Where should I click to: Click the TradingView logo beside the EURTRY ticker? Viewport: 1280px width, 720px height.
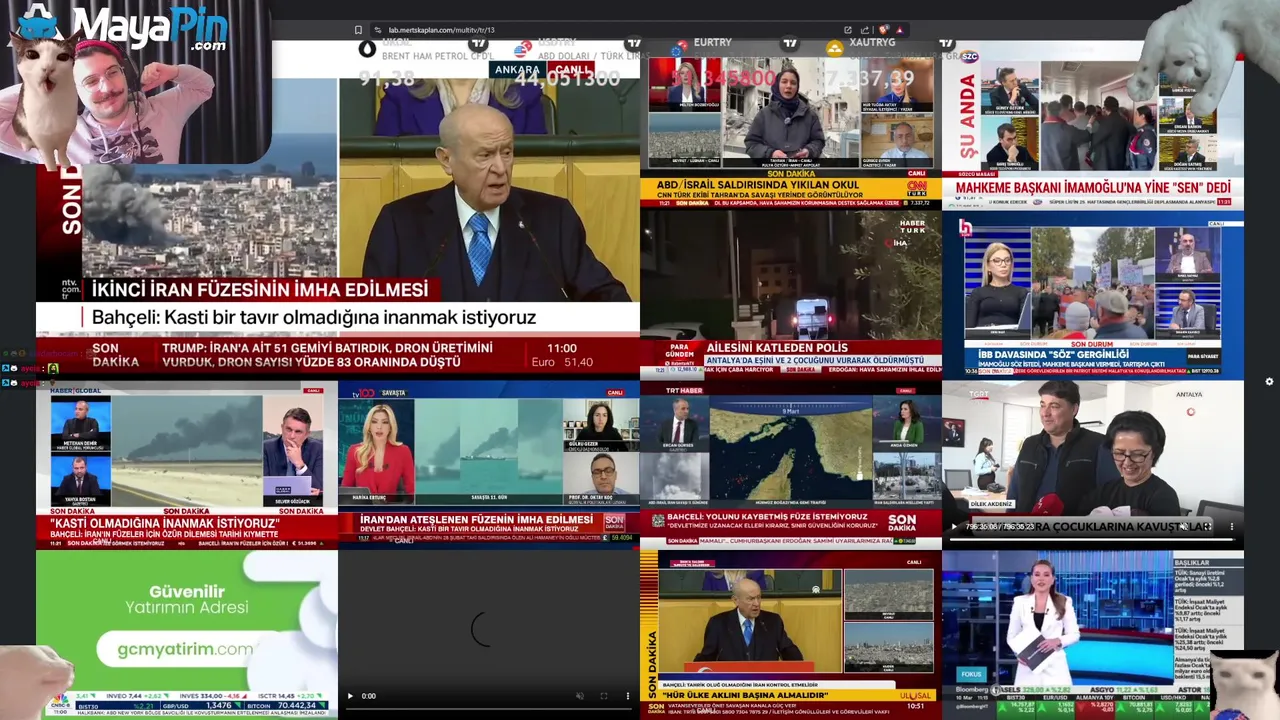pos(790,43)
